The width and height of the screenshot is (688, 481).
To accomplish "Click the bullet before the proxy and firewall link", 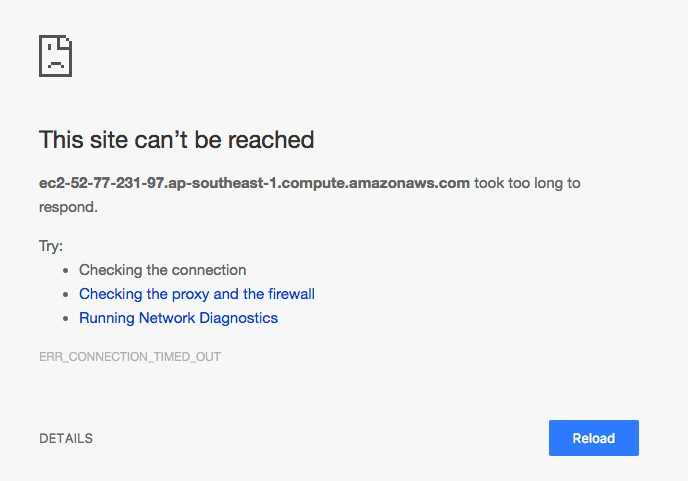I will pos(66,294).
